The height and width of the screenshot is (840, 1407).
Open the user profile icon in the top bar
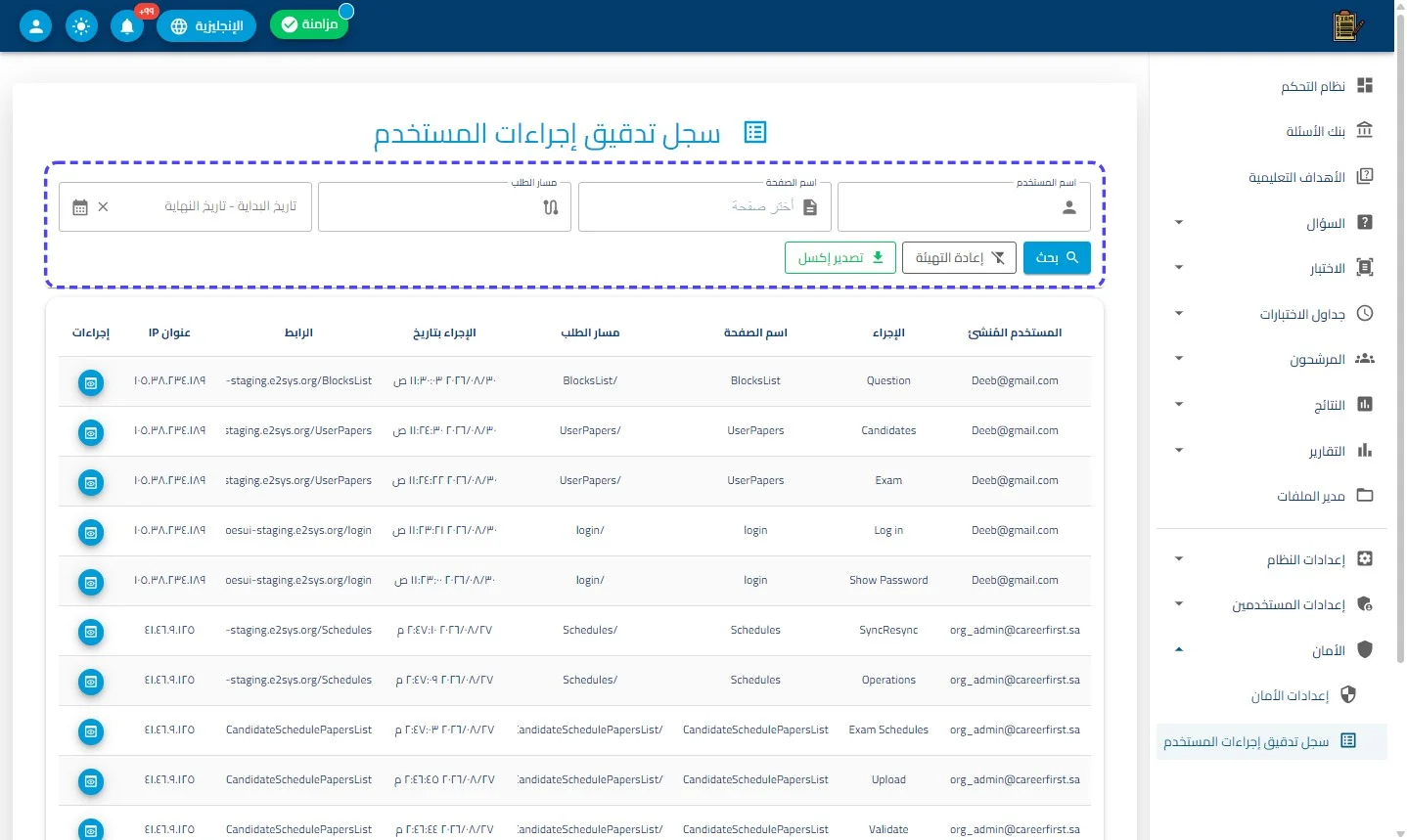click(x=35, y=26)
